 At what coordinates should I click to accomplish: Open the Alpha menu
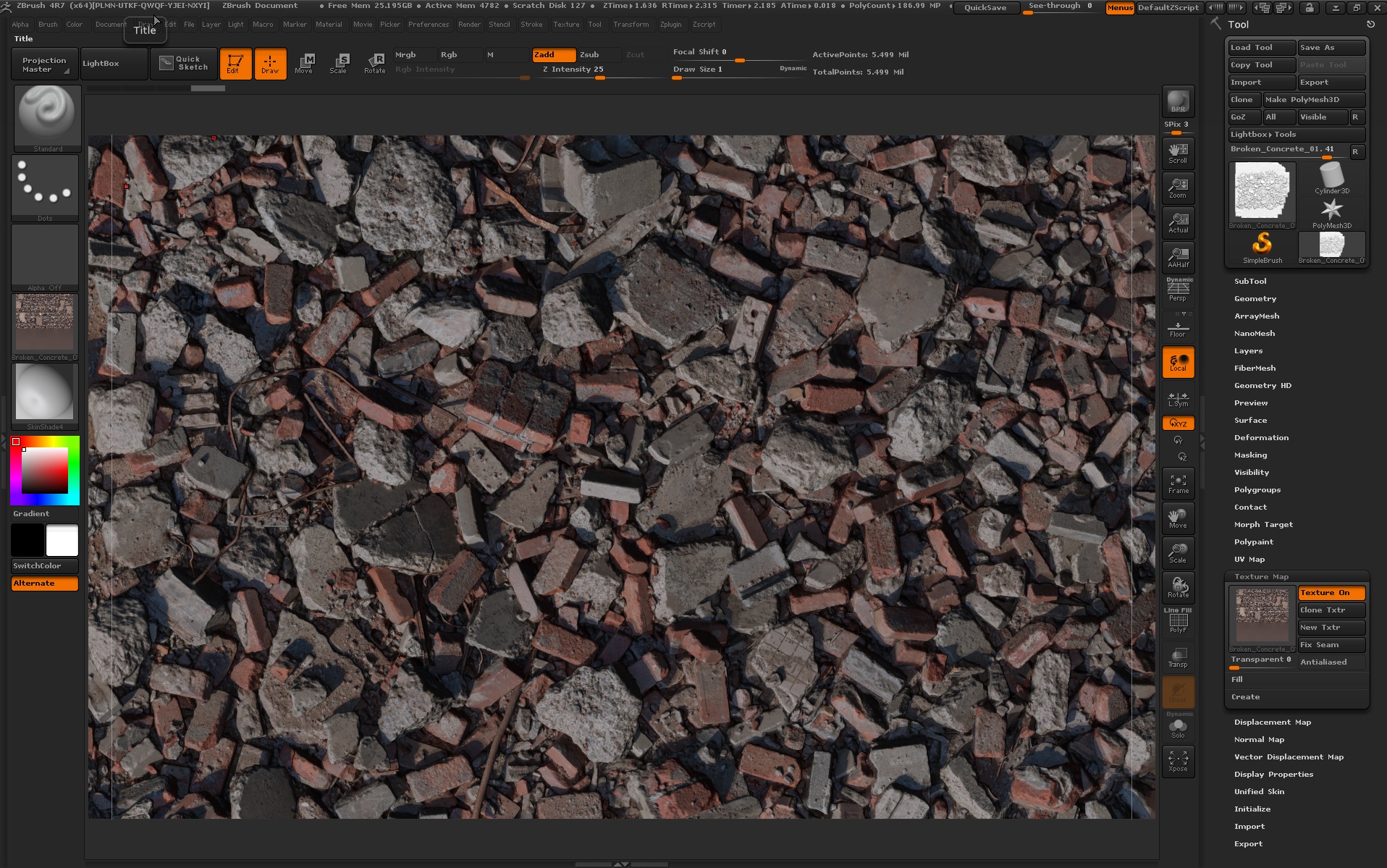20,25
